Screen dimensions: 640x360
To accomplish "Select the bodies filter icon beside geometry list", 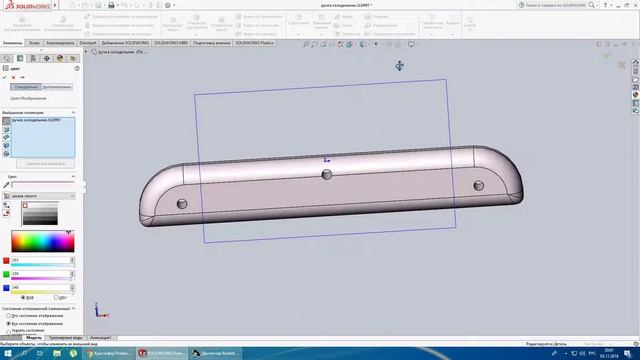I will [x=6, y=146].
